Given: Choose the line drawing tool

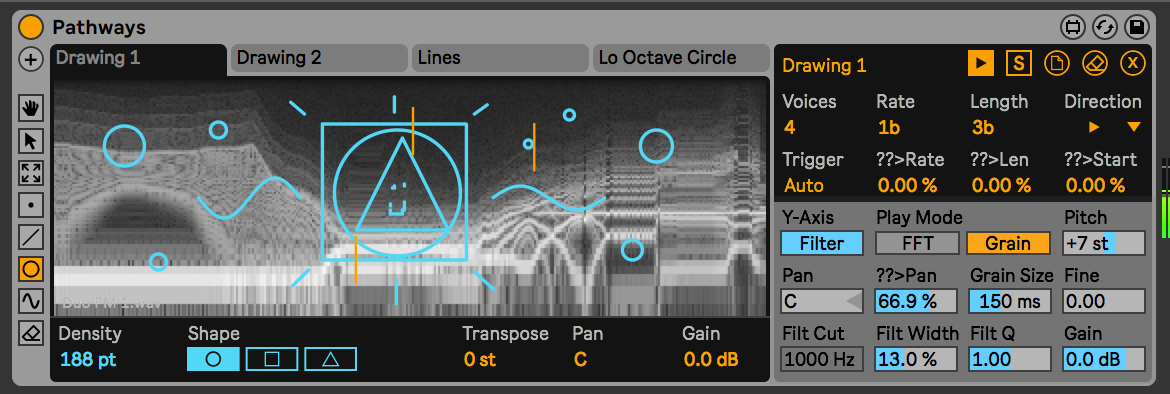Looking at the screenshot, I should (31, 237).
